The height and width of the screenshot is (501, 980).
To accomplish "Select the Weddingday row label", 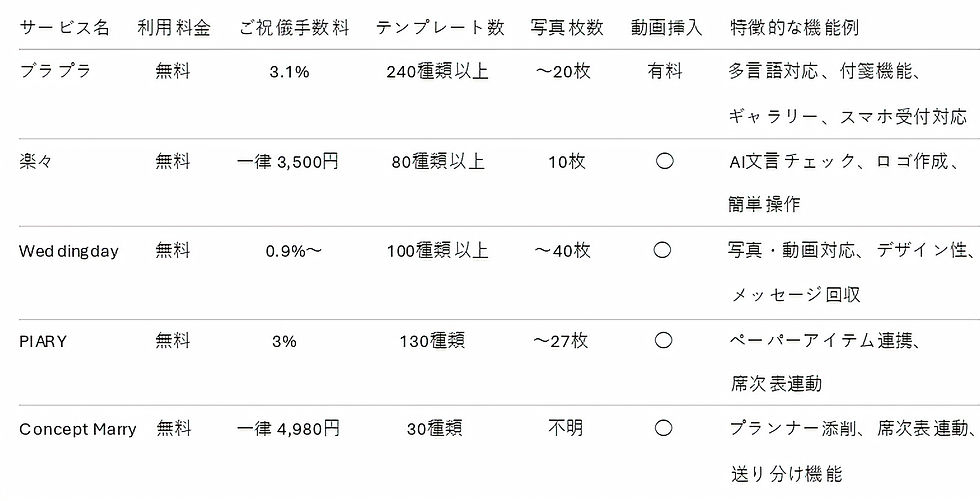I will [69, 252].
